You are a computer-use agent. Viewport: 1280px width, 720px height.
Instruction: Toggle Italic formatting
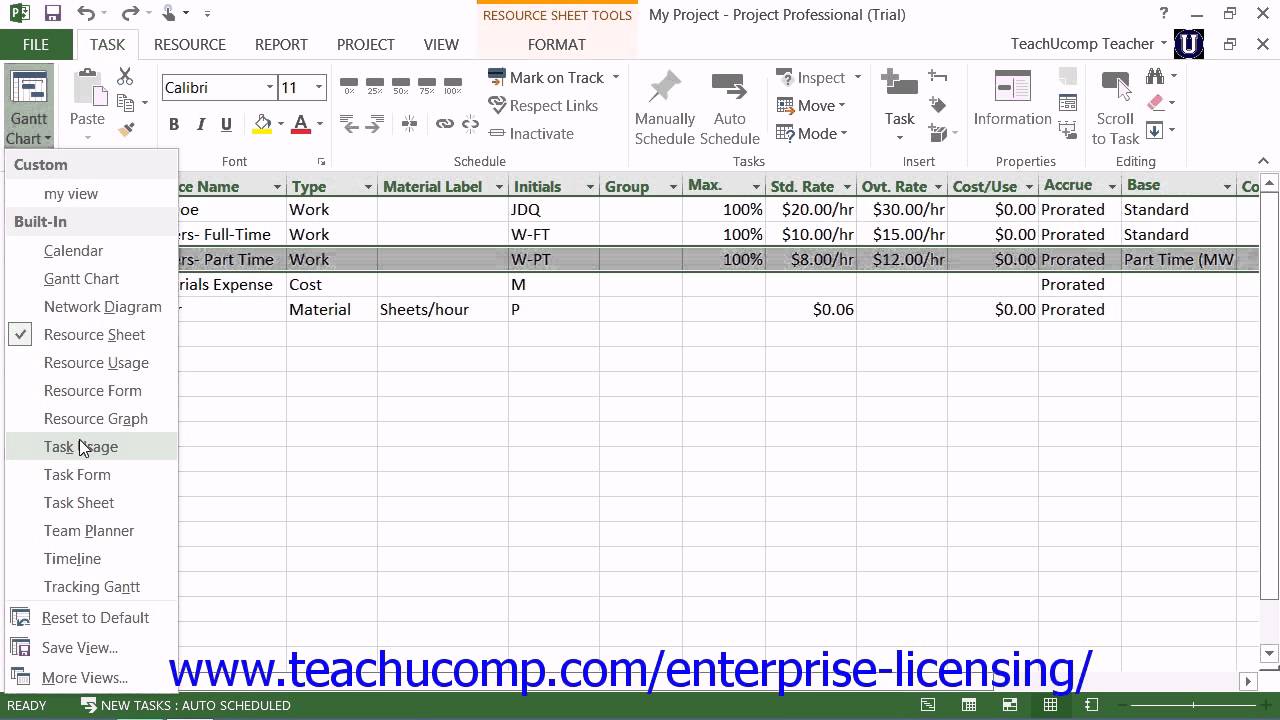[x=200, y=124]
